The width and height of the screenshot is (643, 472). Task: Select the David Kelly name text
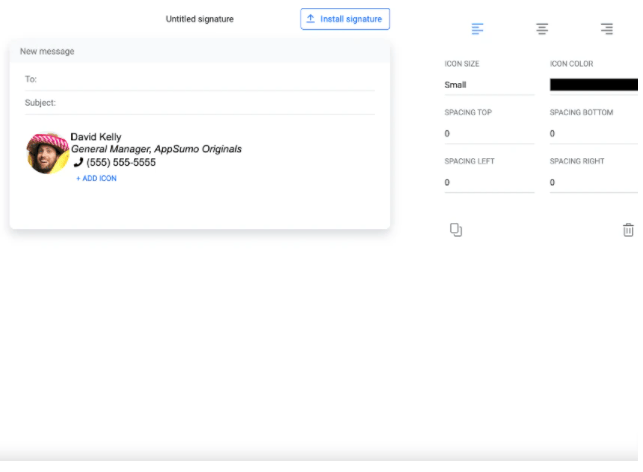point(96,137)
